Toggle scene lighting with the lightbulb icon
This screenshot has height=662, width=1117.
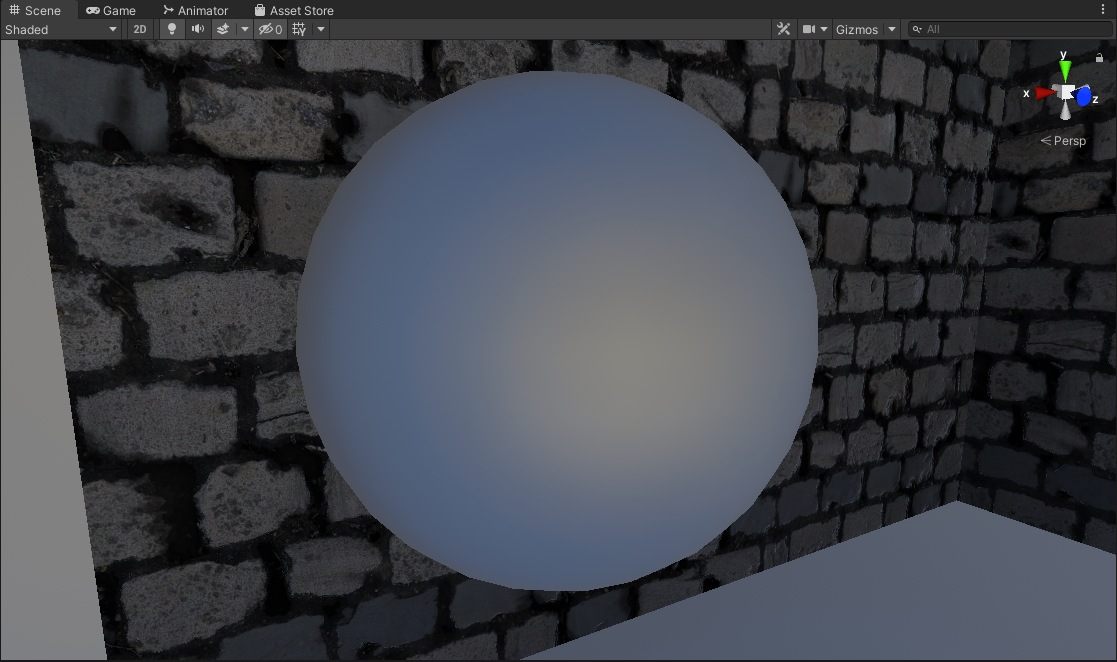tap(172, 29)
